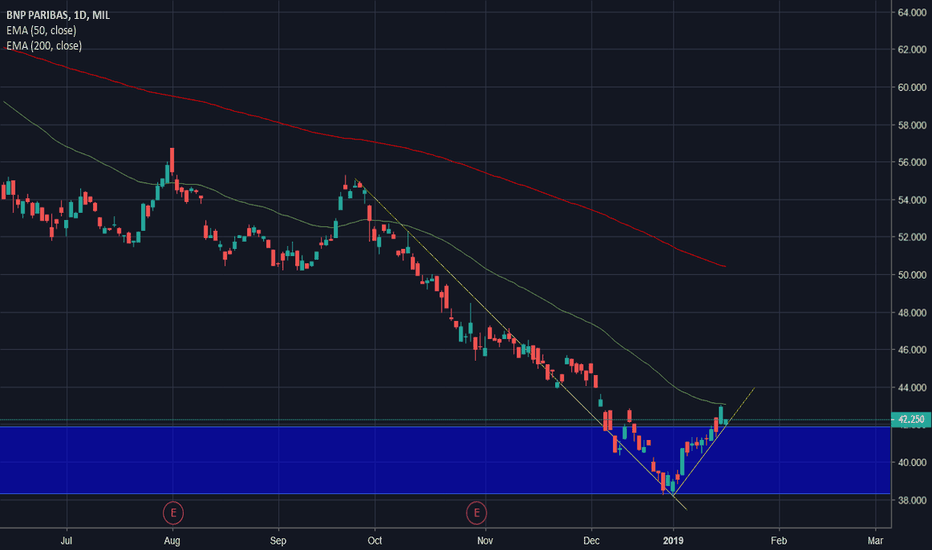Click the 40.000 price axis label
Screen dimensions: 932x550
(x=912, y=463)
